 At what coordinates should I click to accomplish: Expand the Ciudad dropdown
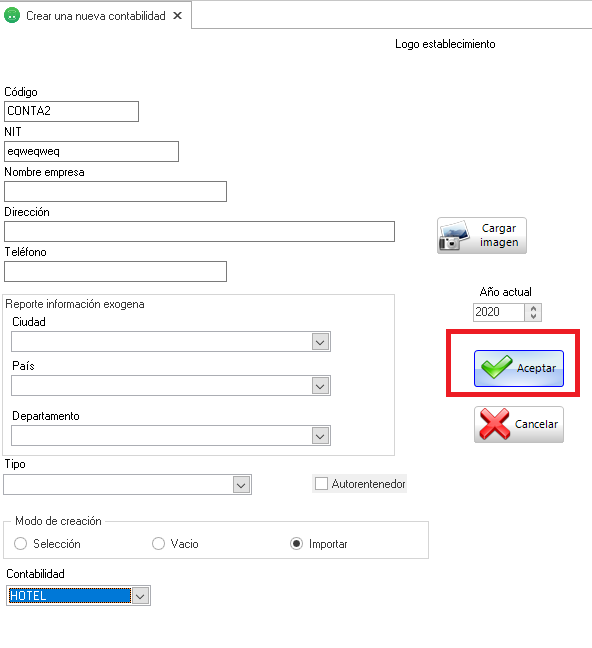coord(320,342)
